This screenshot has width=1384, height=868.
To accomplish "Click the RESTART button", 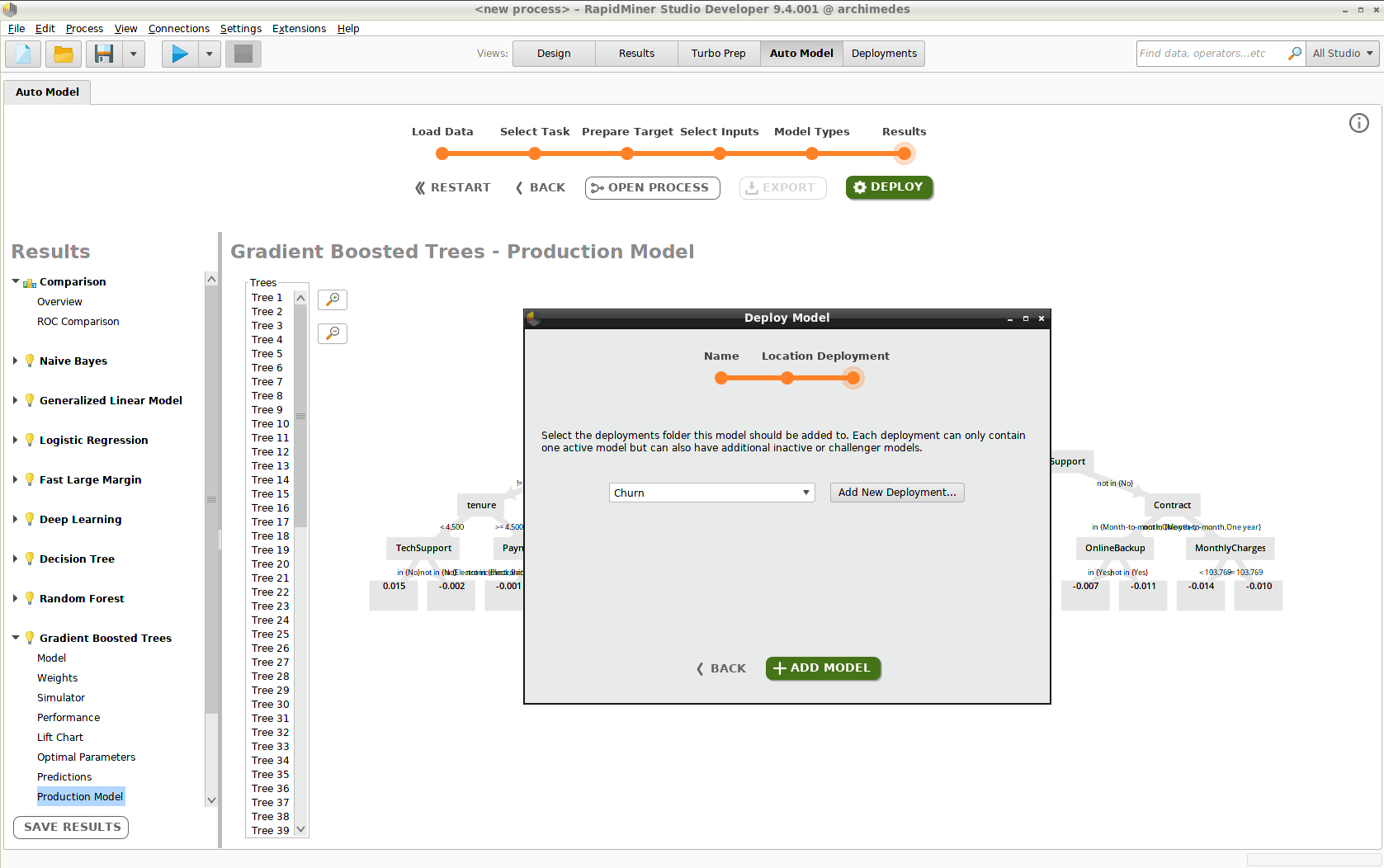I will [x=452, y=187].
